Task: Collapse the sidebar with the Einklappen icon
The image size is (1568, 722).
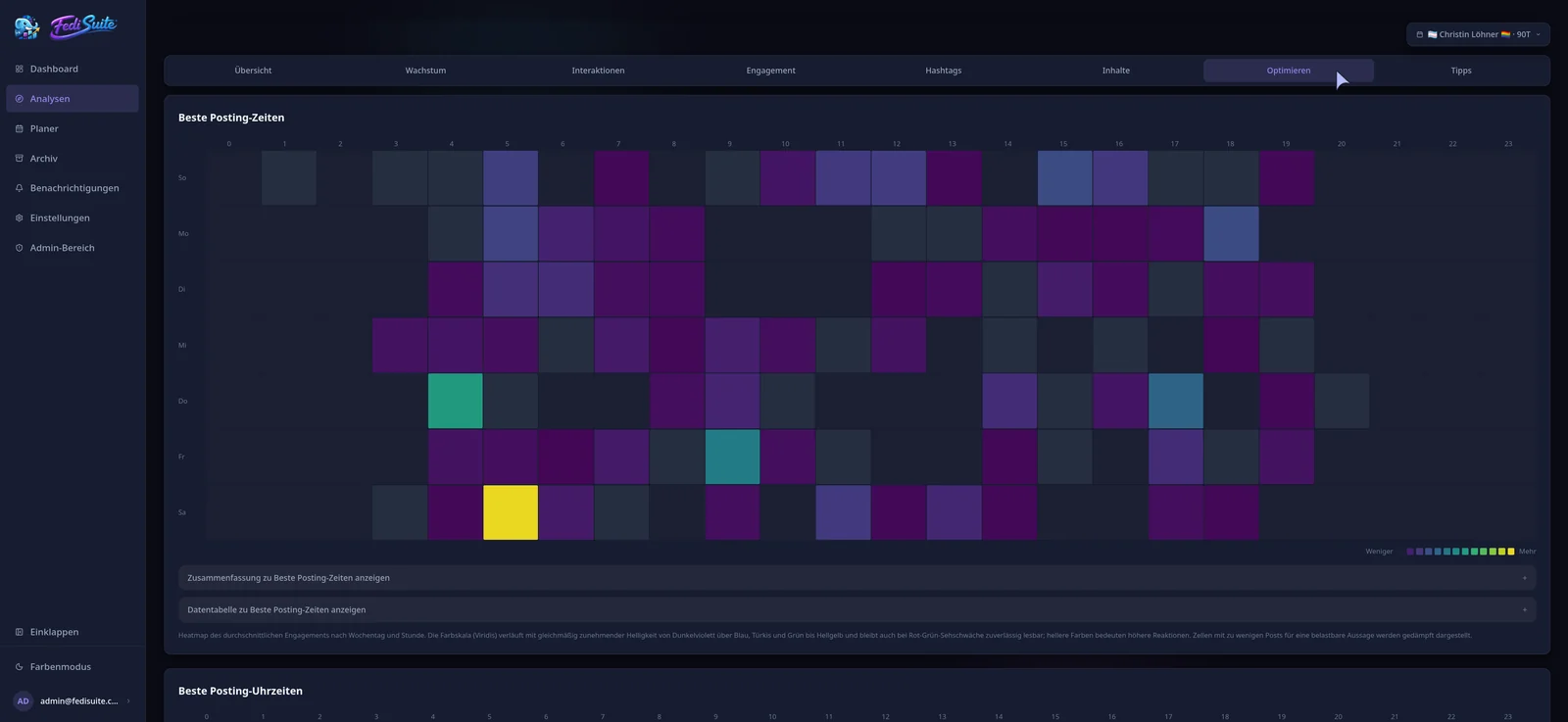Action: (x=19, y=632)
